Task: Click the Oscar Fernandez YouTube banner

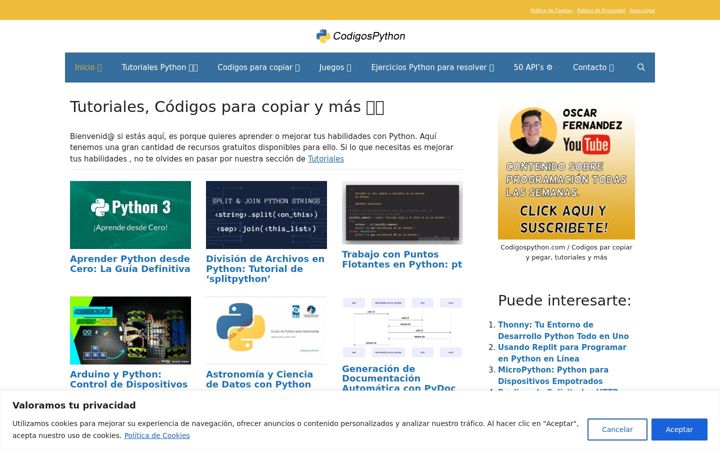Action: pos(566,173)
